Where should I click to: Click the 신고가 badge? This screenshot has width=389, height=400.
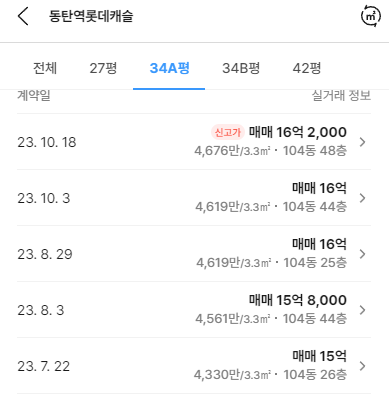[228, 132]
